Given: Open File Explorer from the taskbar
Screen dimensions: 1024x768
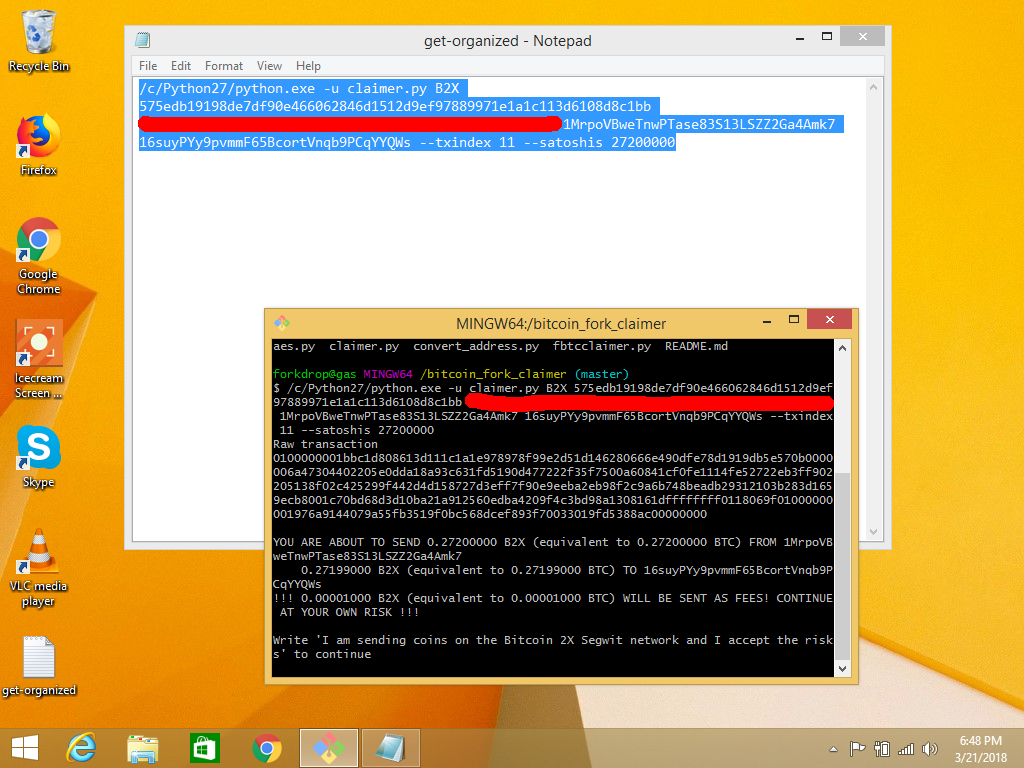Looking at the screenshot, I should [x=143, y=748].
